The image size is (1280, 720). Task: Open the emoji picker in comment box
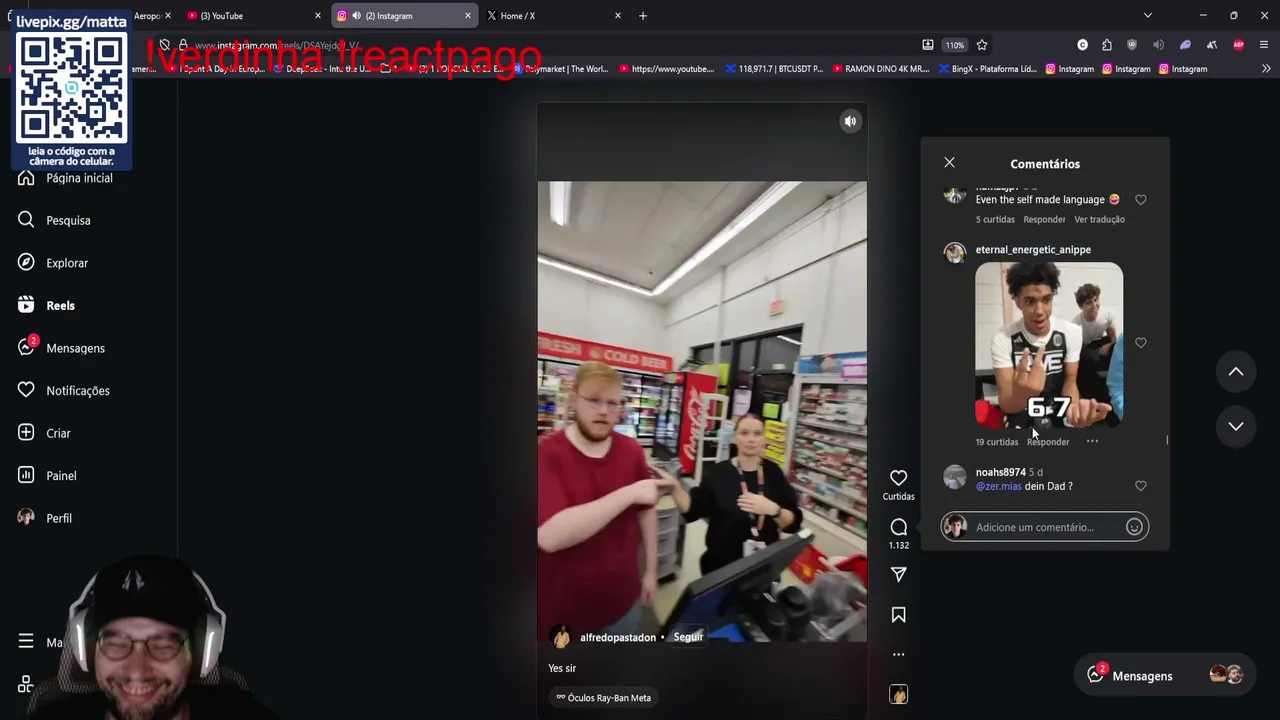point(1134,527)
